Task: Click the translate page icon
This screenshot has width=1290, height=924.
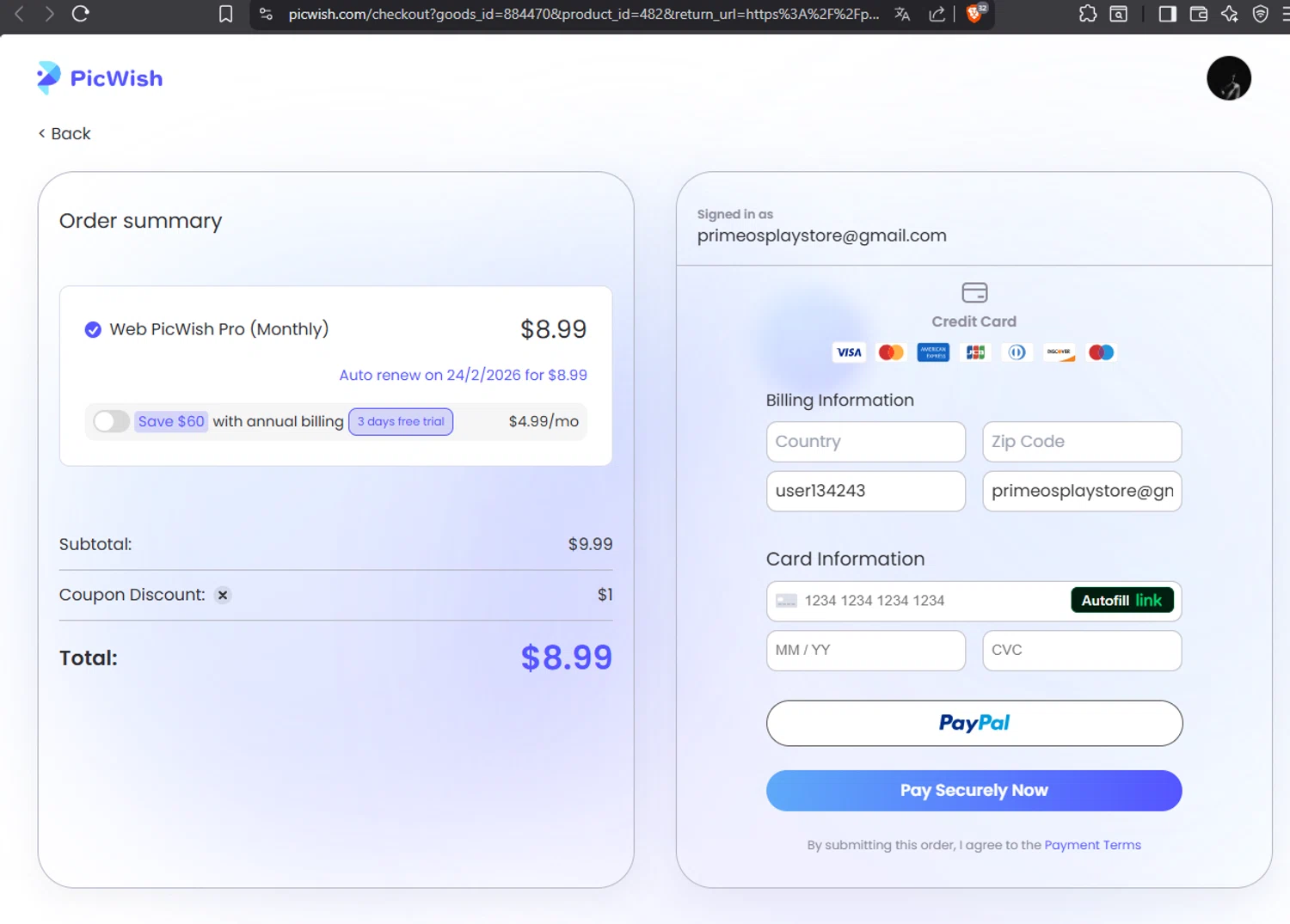Action: (x=902, y=14)
